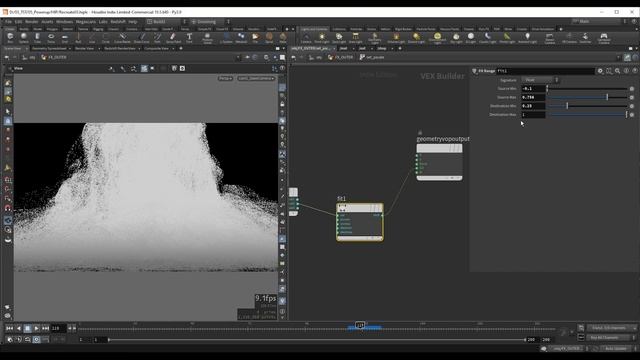Open the Persp viewport dropdown
Screen dimensions: 640x360
click(x=225, y=78)
